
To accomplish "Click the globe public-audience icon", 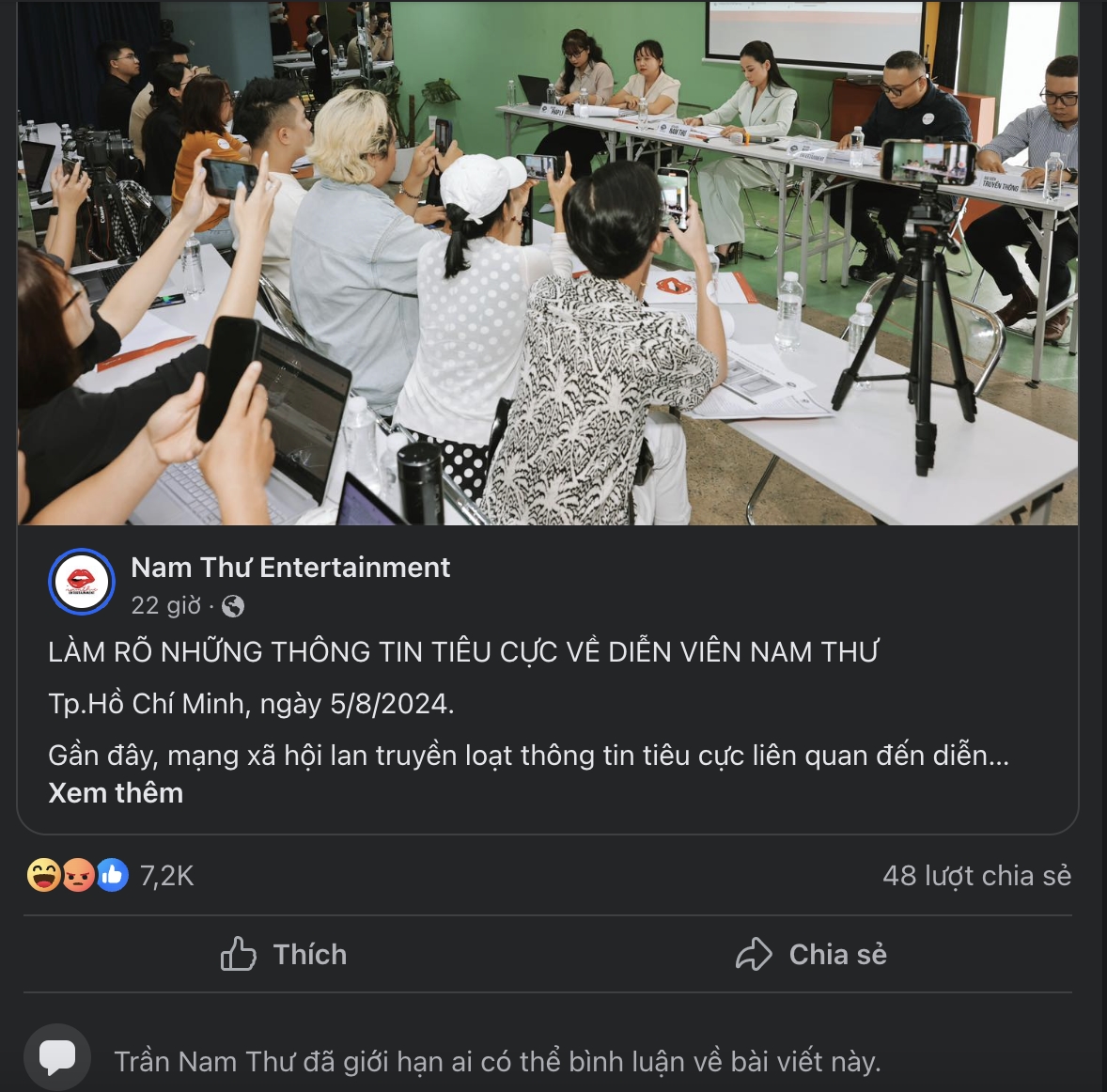I will (233, 606).
